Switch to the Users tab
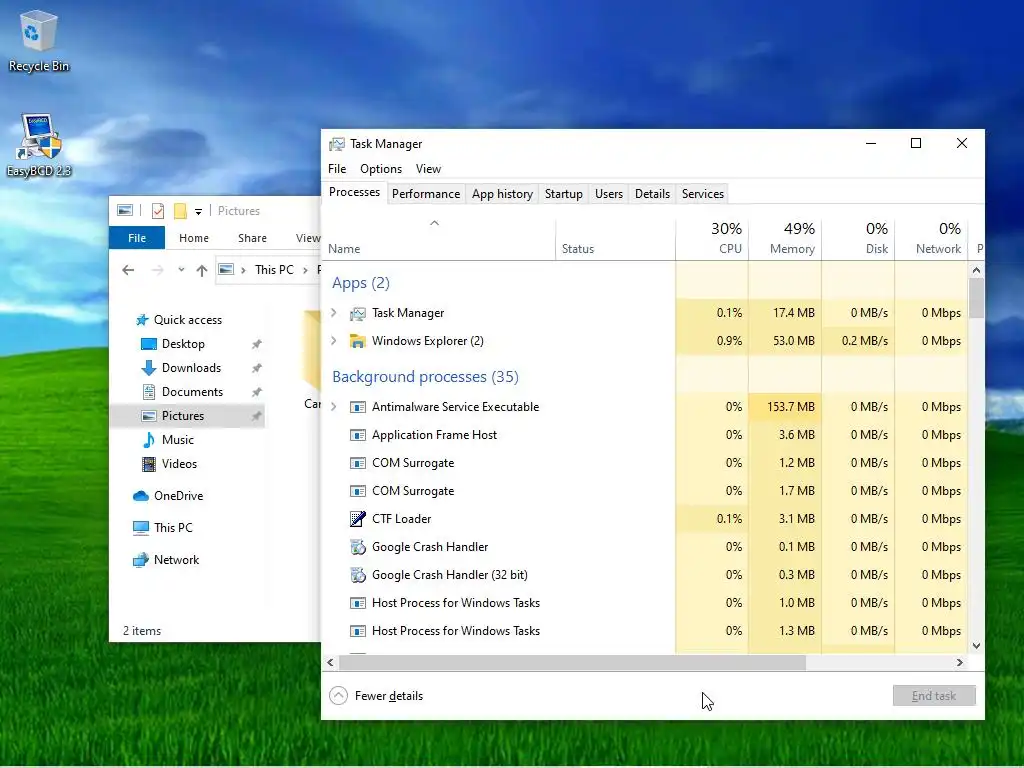Screen dimensions: 1024x768 tap(609, 194)
